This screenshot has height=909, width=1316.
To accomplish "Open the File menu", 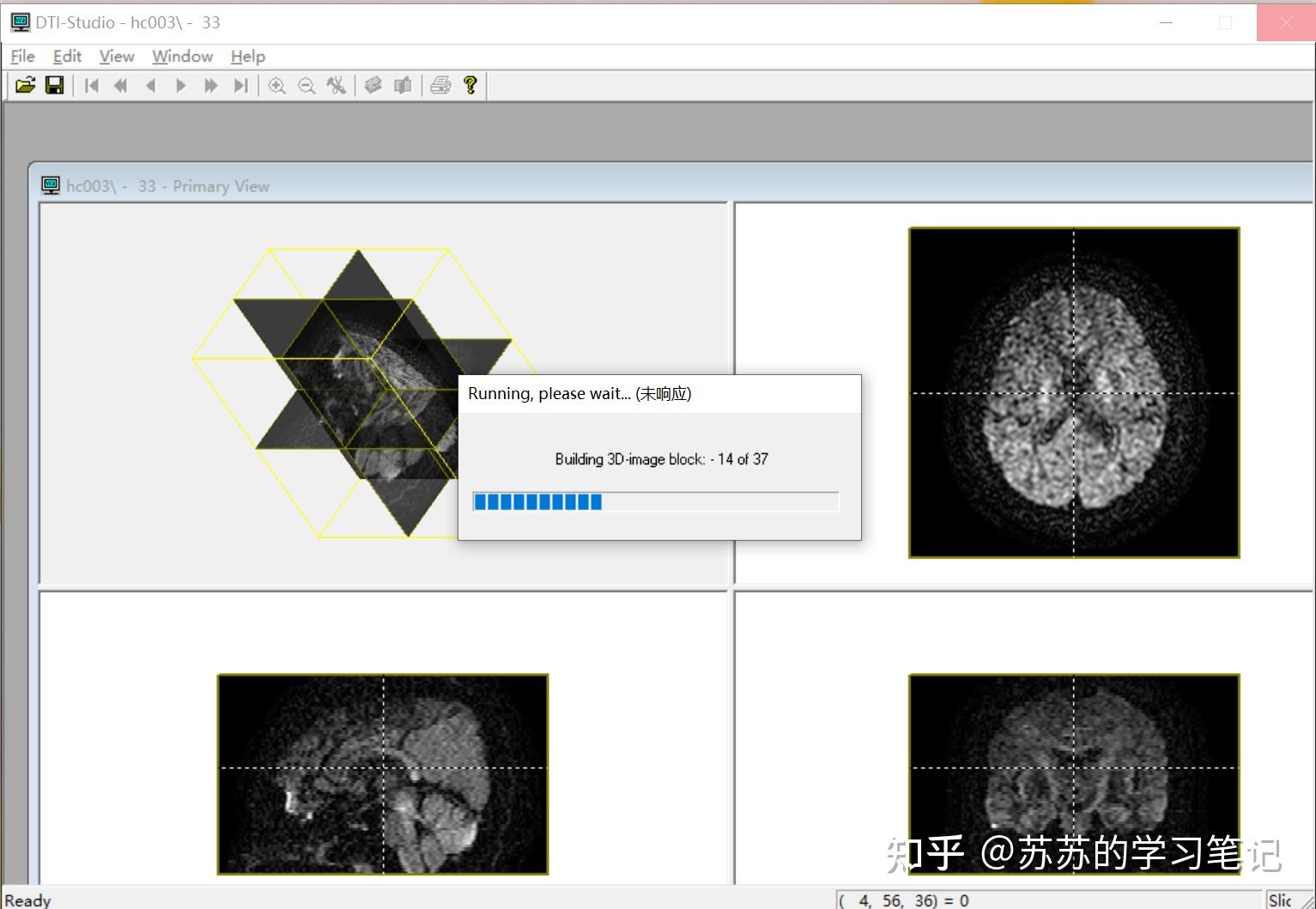I will pos(21,56).
